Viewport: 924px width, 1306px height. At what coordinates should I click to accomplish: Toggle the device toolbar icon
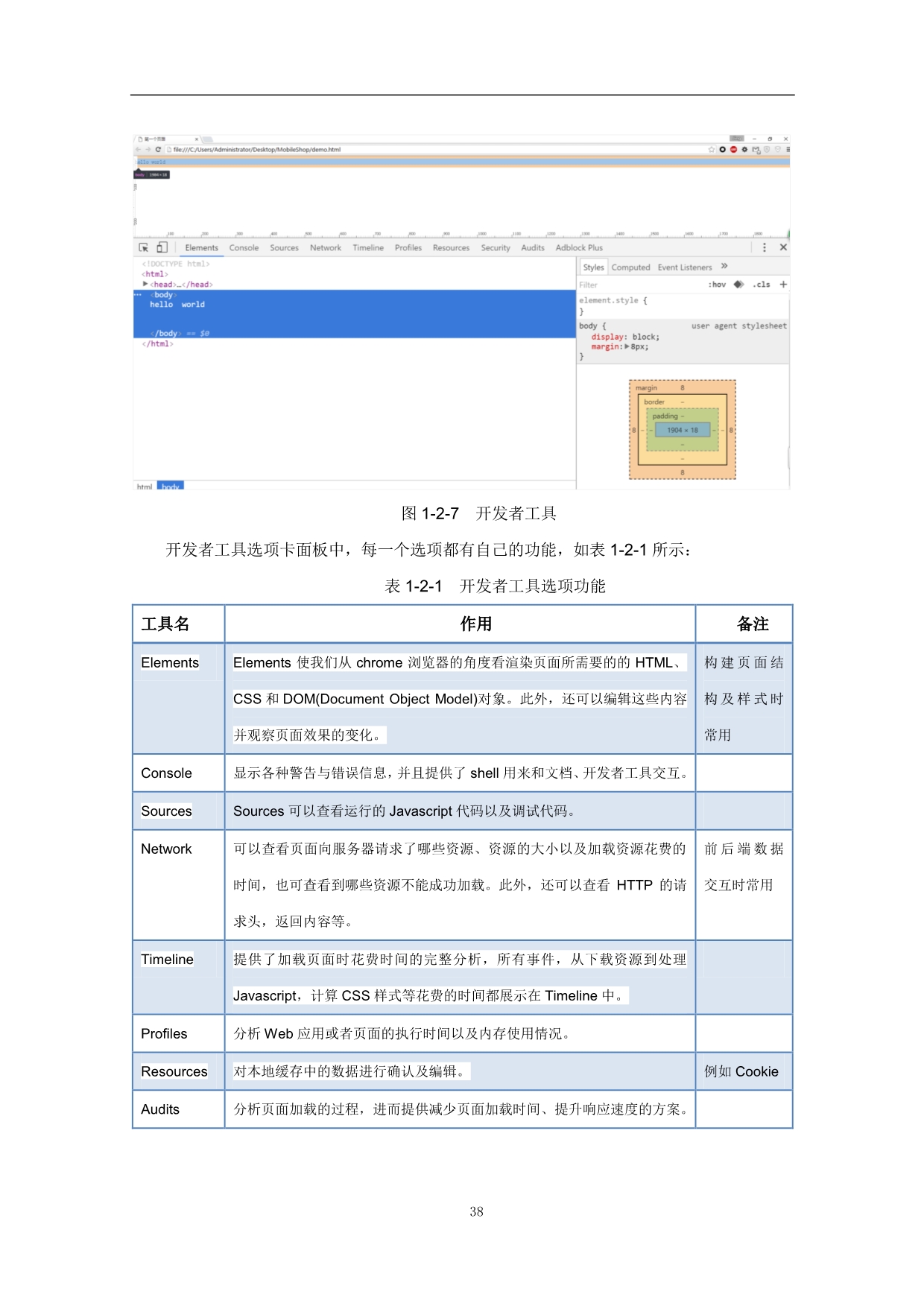click(162, 247)
